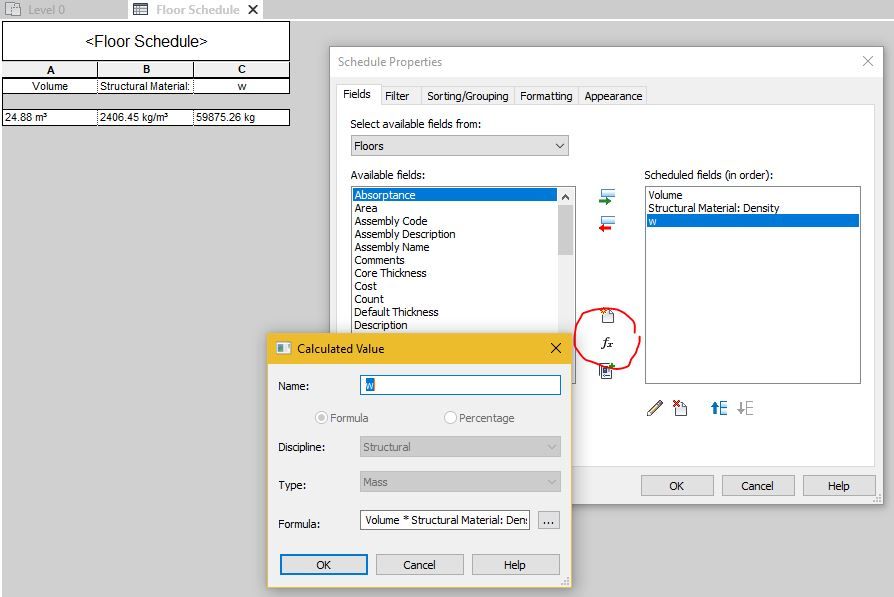Open the Floors available fields dropdown

[460, 146]
